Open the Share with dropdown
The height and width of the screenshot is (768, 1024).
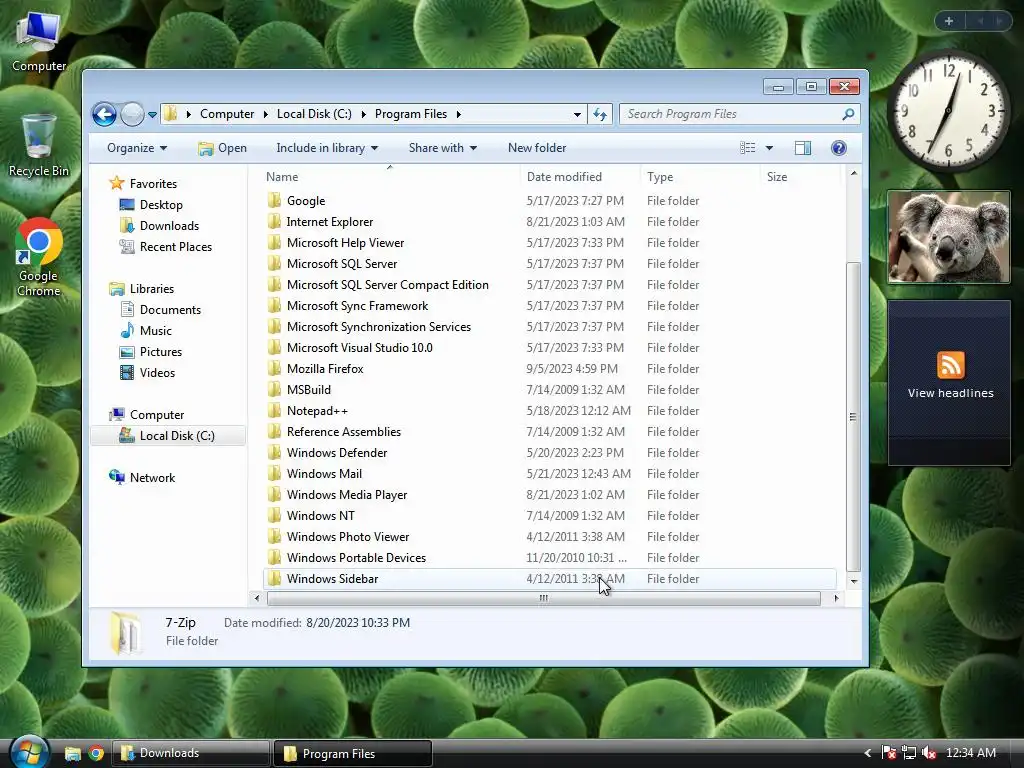coord(443,148)
